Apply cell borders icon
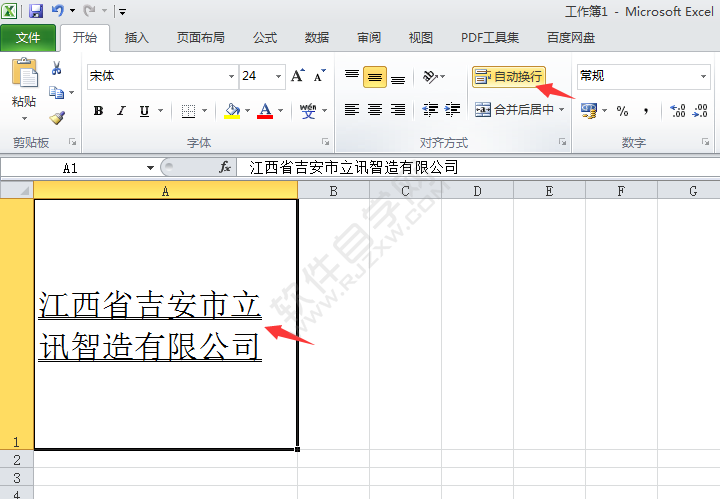Image resolution: width=720 pixels, height=499 pixels. [188, 111]
